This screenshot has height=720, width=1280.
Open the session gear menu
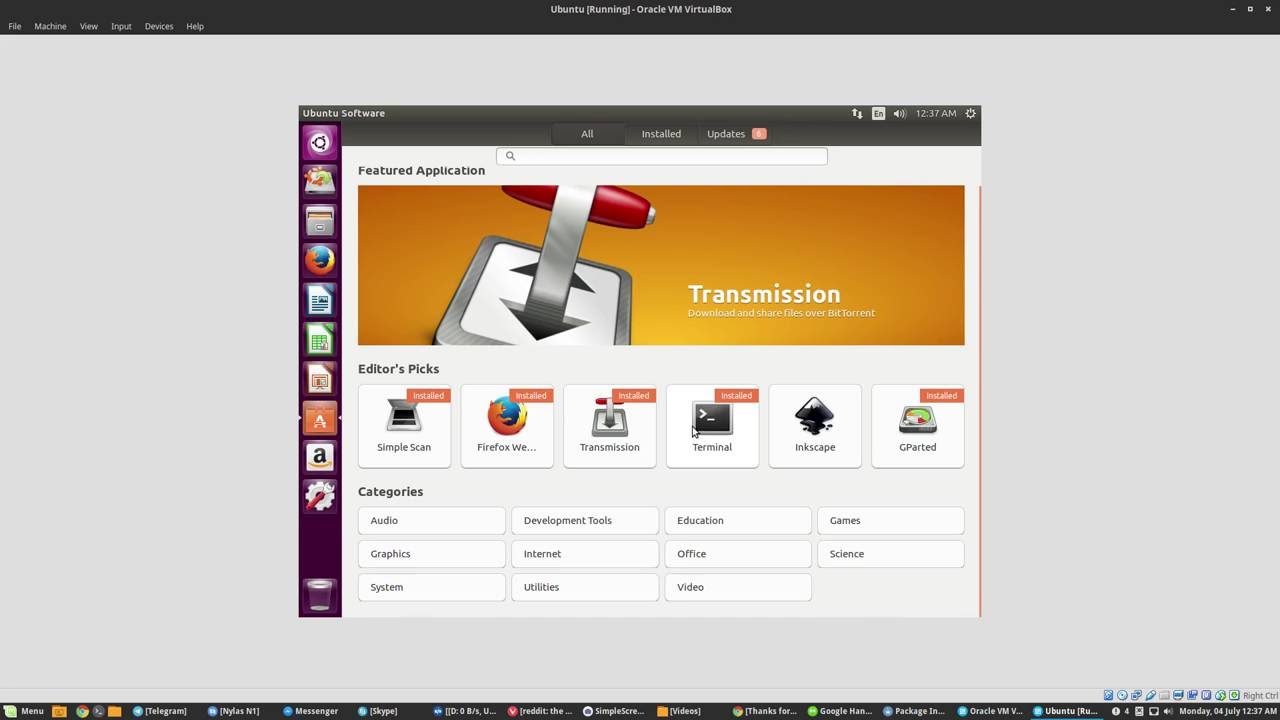pos(970,113)
